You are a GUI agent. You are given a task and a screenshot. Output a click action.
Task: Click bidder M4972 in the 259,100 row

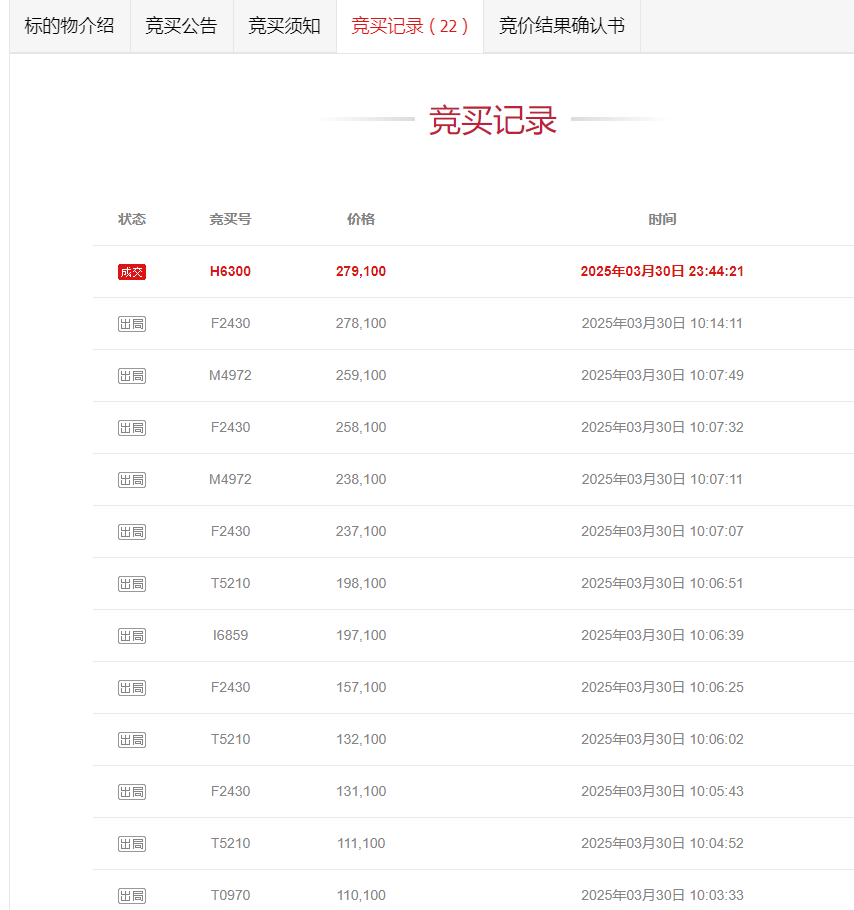[x=230, y=375]
